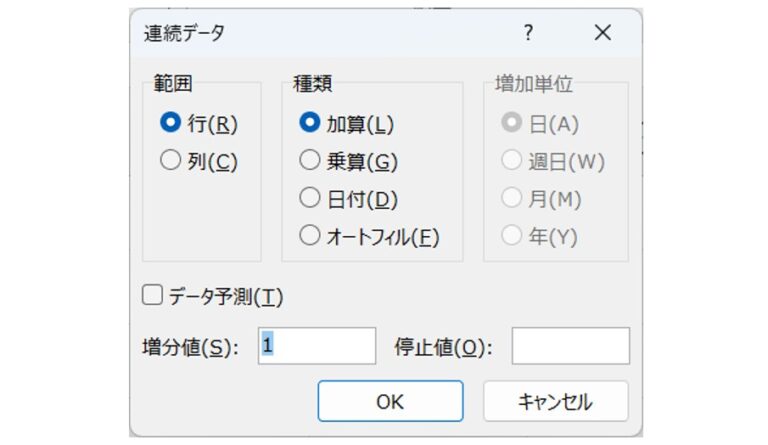This screenshot has height=445, width=768.
Task: Select the 日付(D) type option
Action: click(310, 198)
